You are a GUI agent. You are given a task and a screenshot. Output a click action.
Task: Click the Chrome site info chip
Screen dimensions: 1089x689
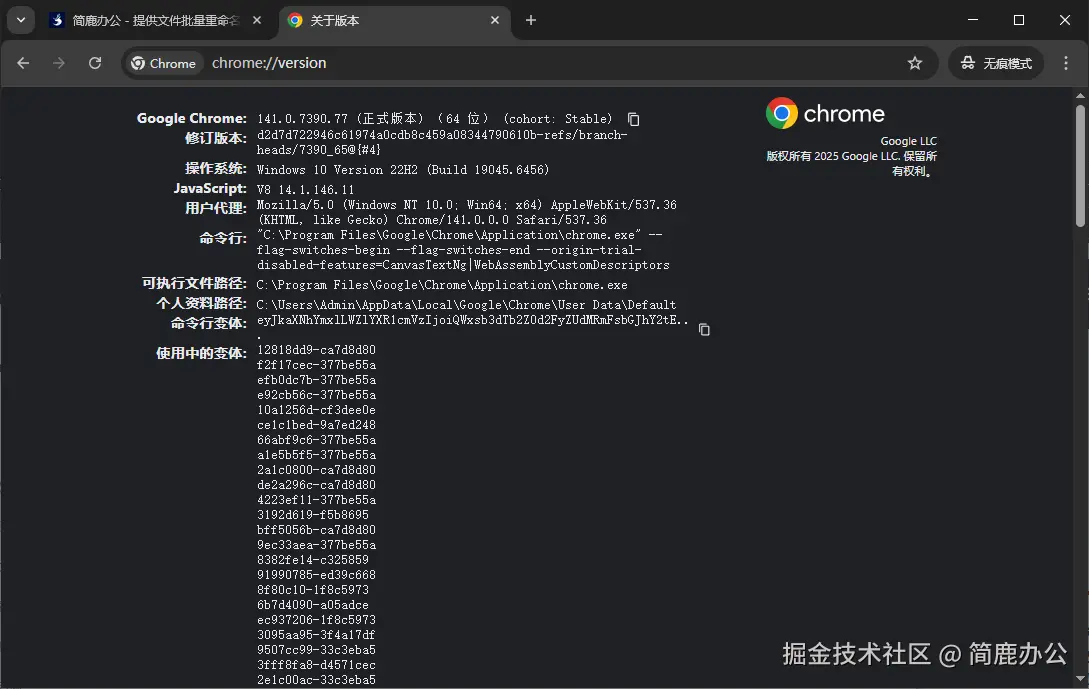(x=164, y=63)
